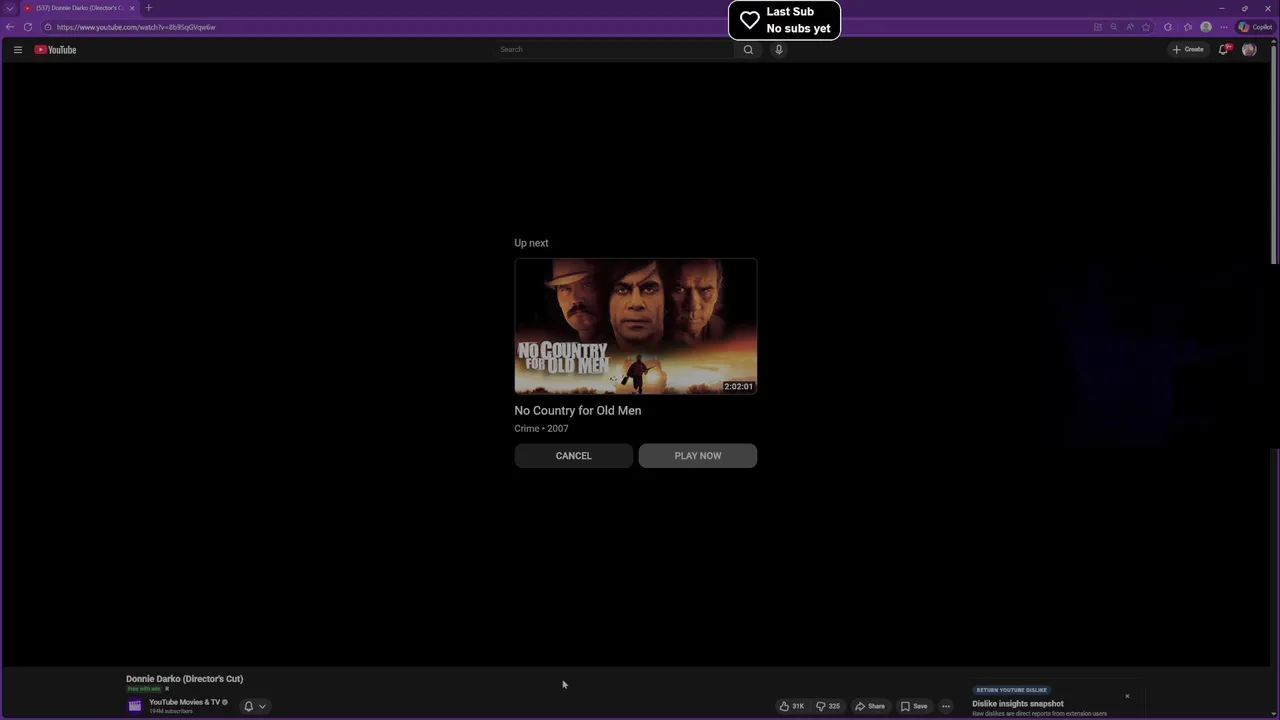
Task: Add this page to favorites star
Action: point(1146,27)
